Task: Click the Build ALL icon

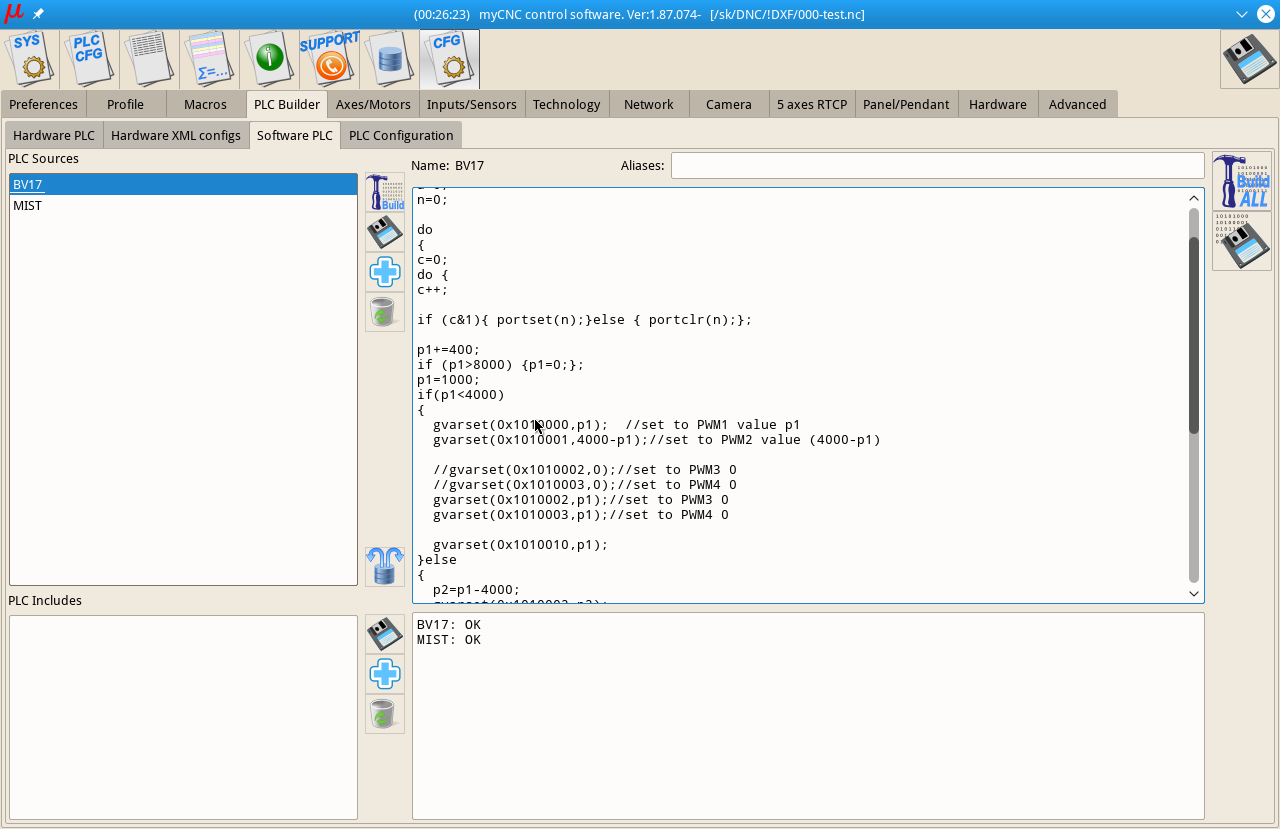Action: click(x=1241, y=181)
